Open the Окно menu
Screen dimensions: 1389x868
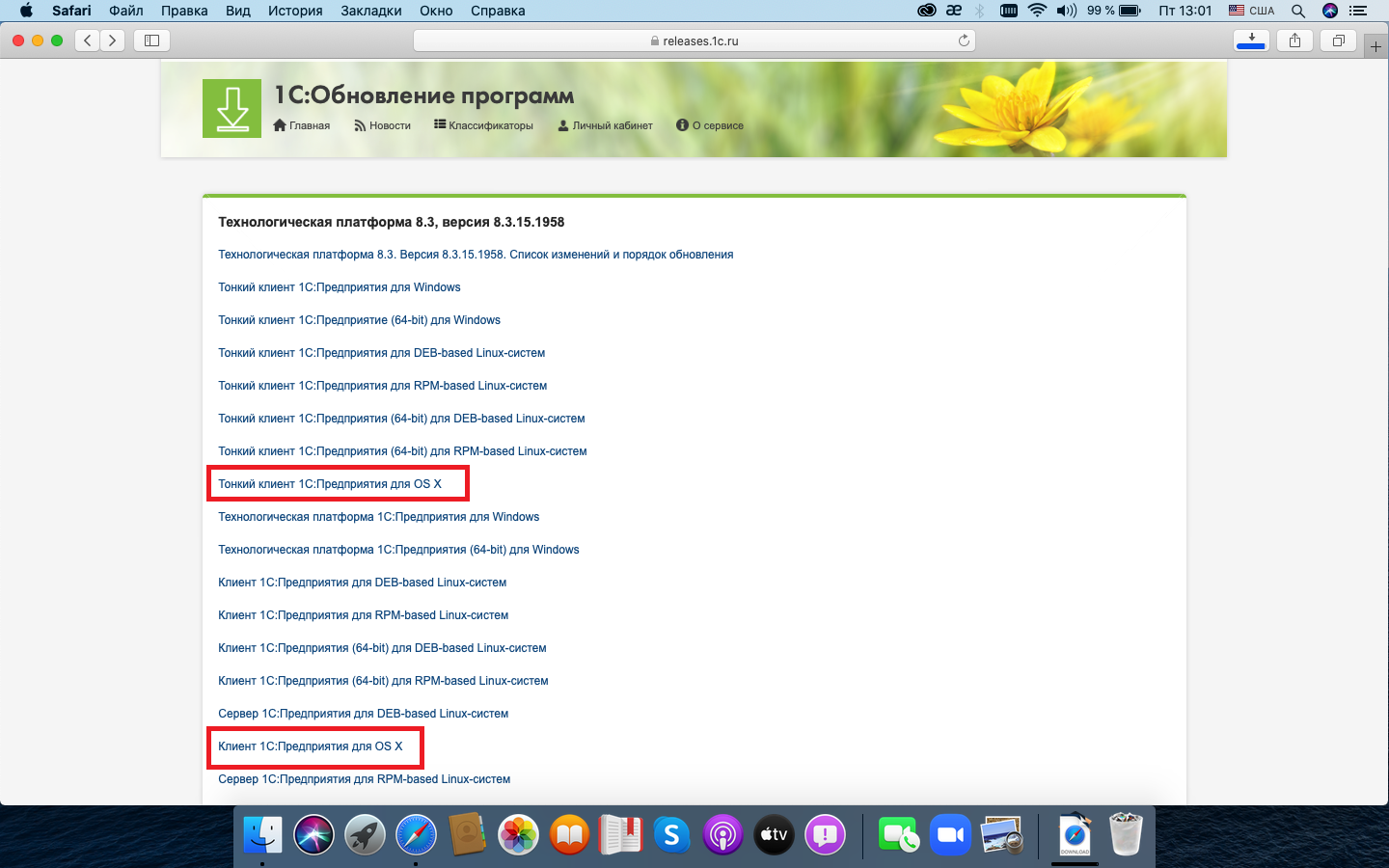[x=436, y=11]
